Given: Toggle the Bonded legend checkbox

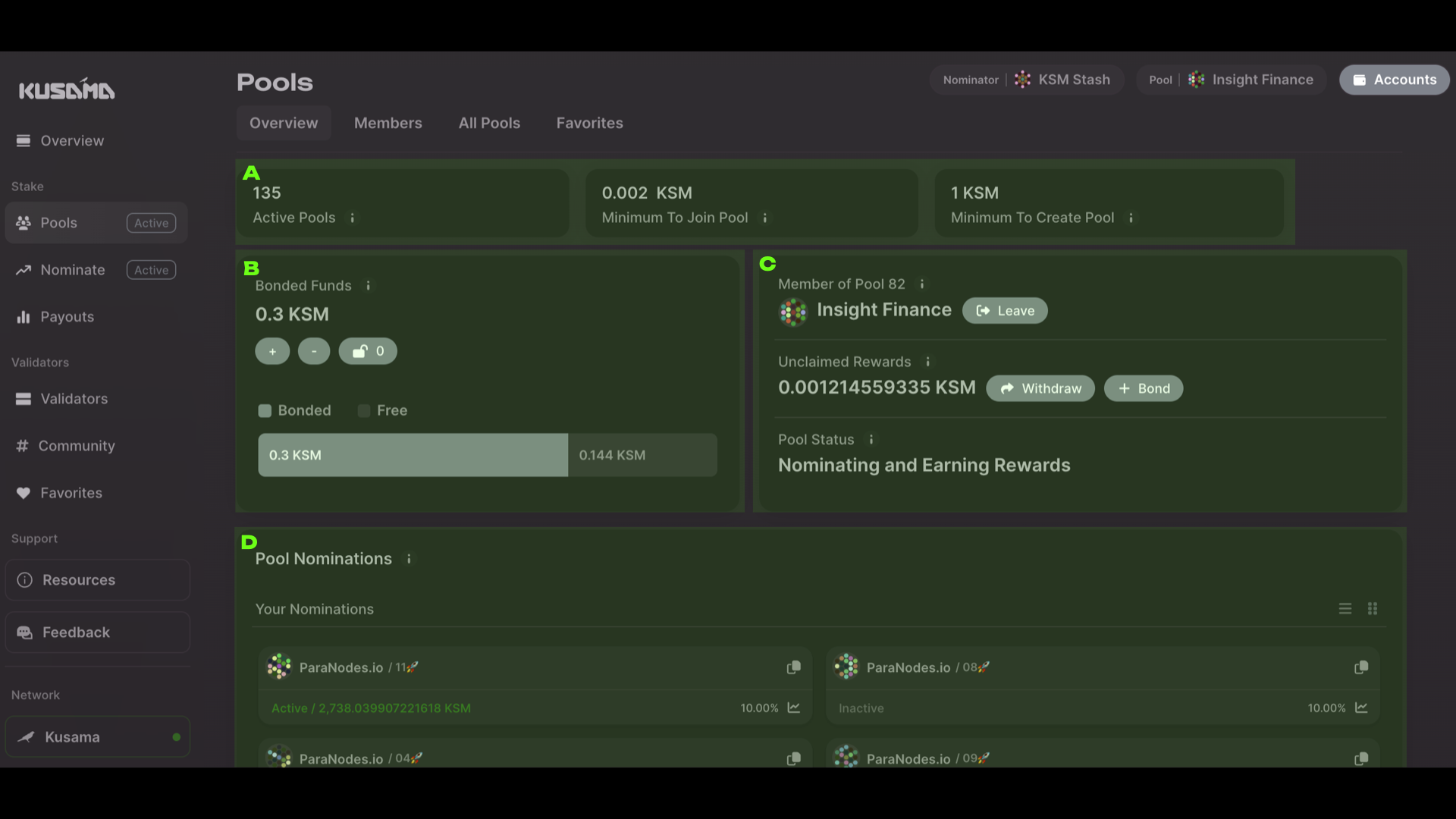Looking at the screenshot, I should [x=265, y=410].
